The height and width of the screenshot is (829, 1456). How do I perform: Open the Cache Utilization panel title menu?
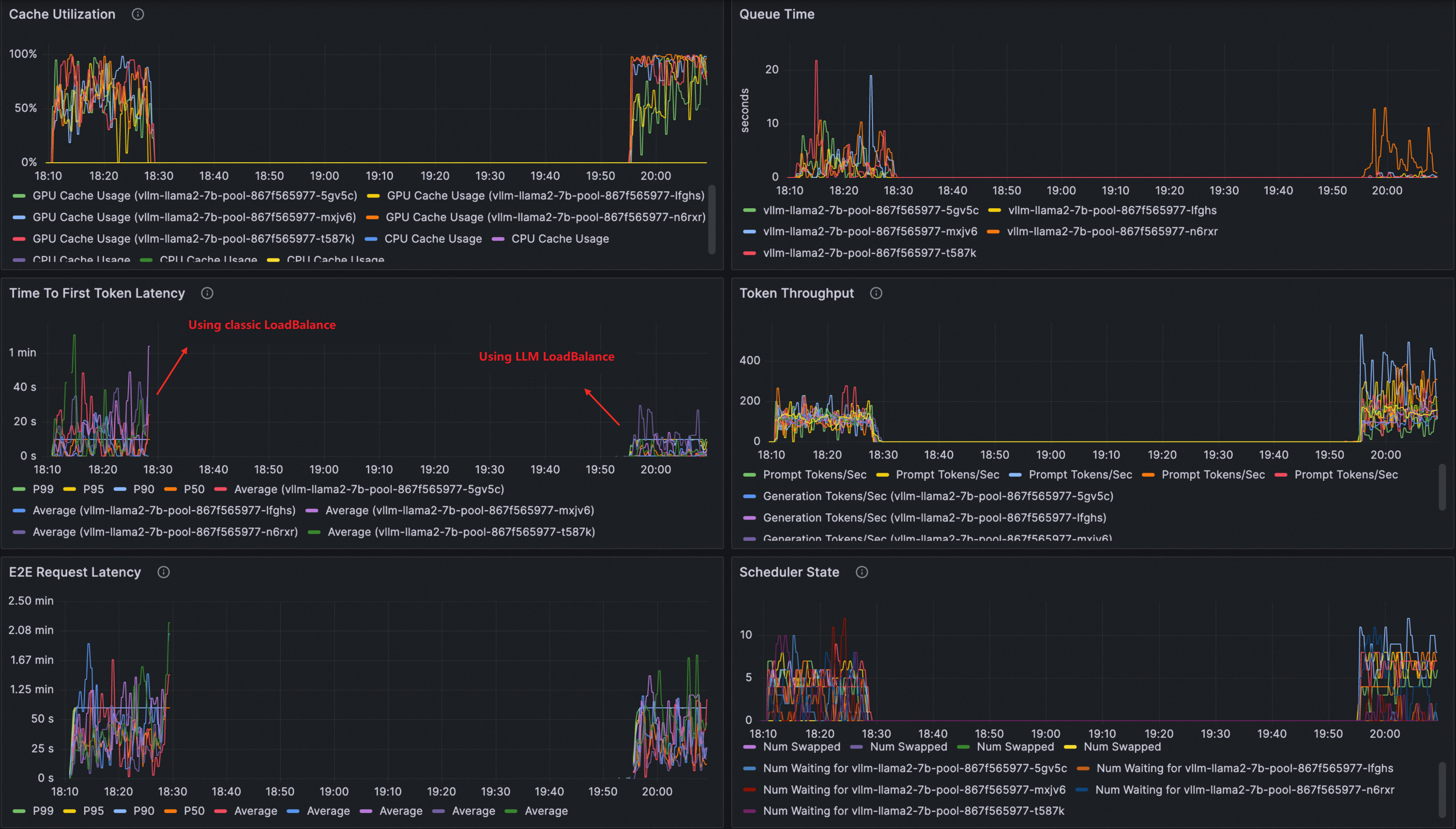[62, 14]
